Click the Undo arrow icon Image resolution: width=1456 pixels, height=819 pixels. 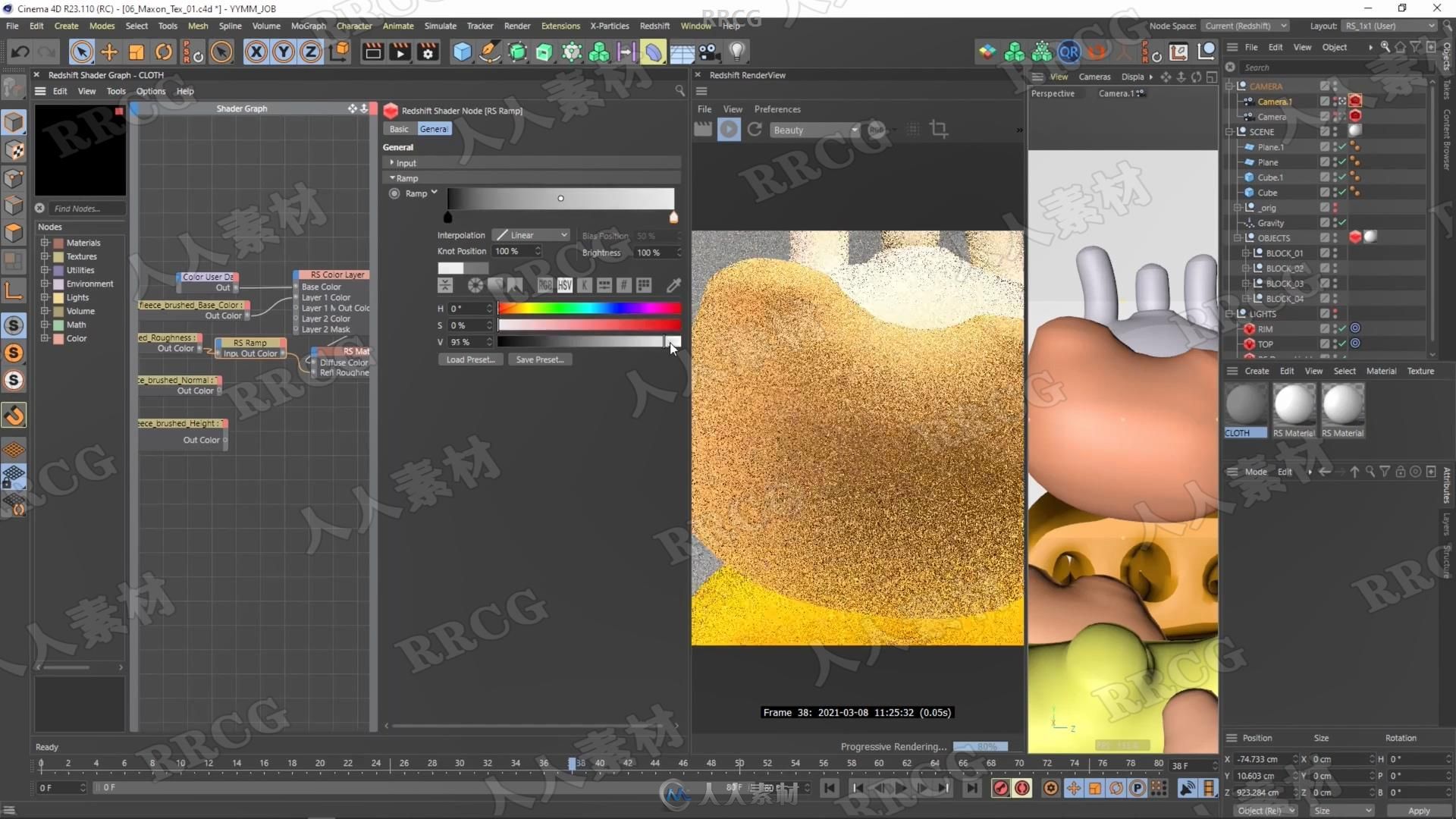20,52
